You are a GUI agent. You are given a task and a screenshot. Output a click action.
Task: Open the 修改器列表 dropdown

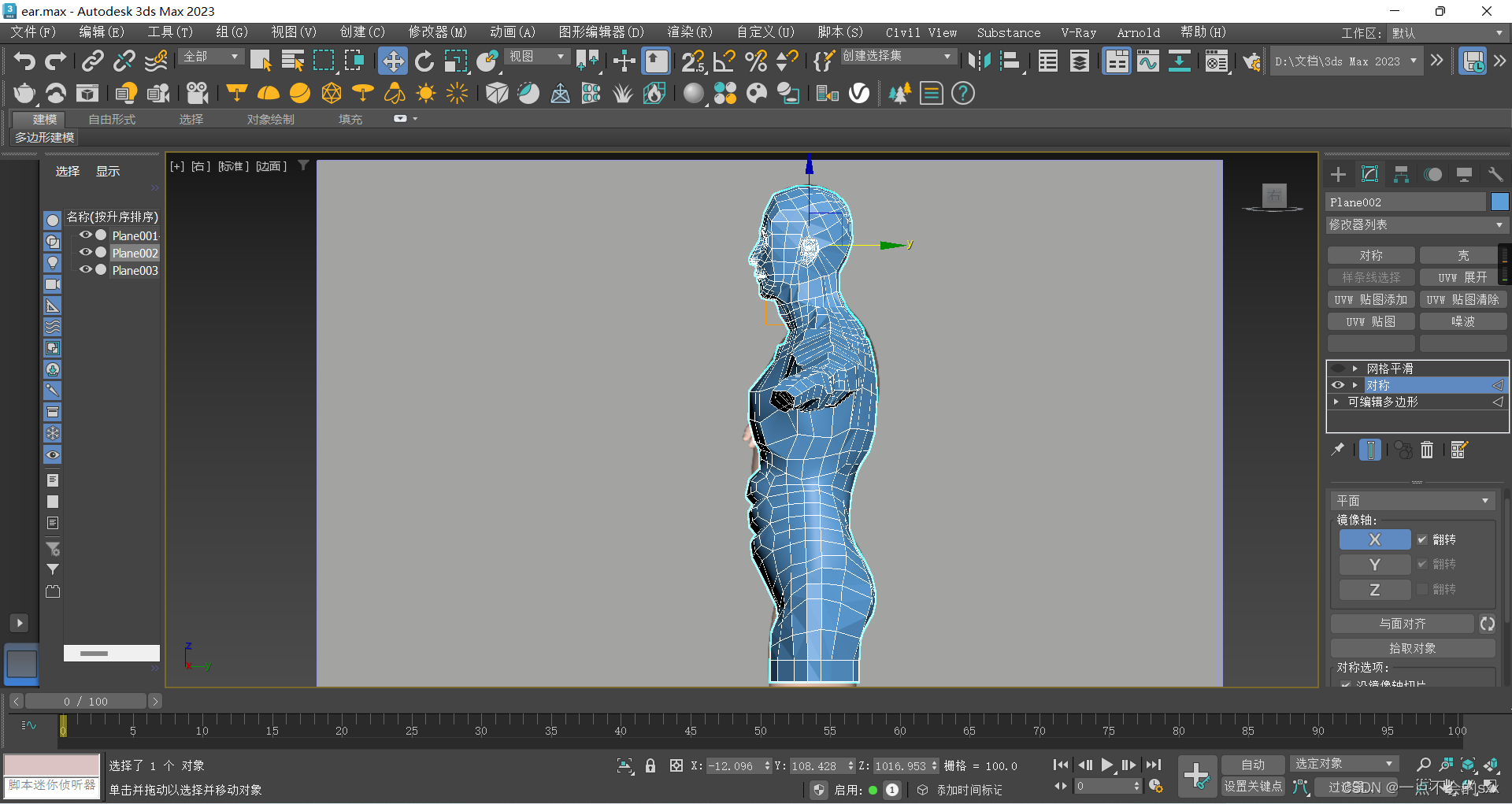tap(1416, 225)
